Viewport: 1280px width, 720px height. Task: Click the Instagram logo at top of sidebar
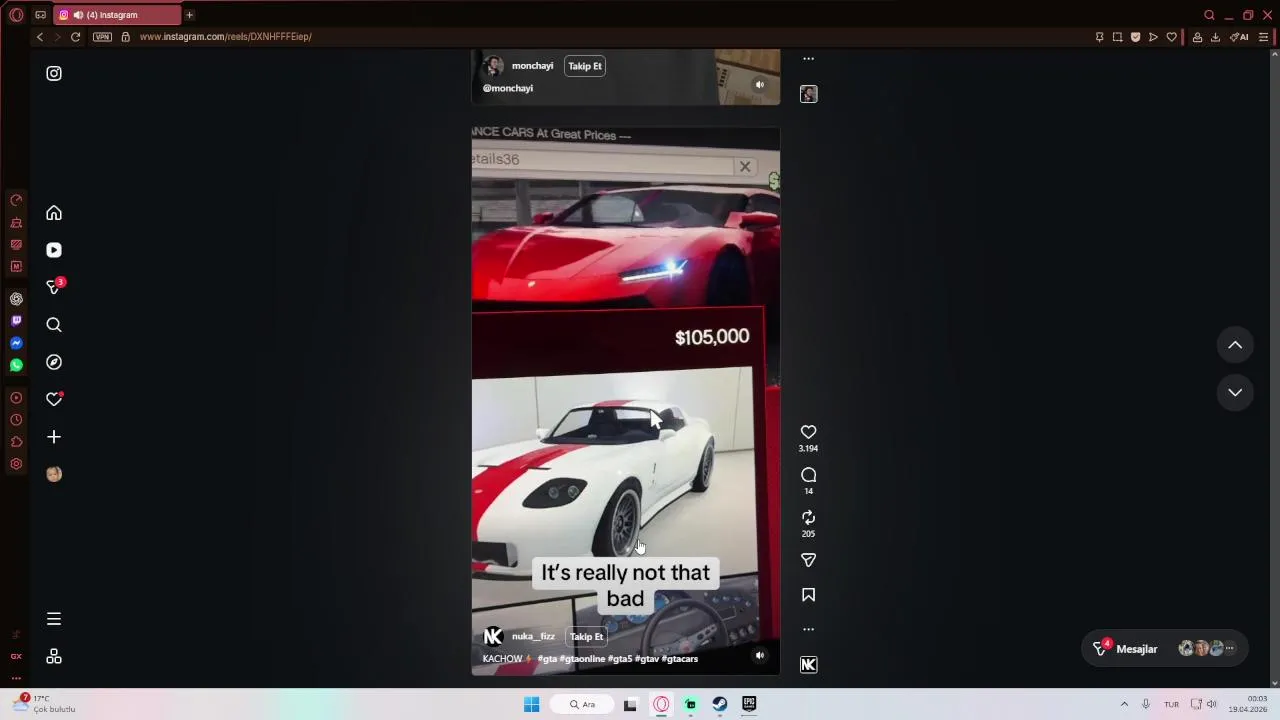[x=54, y=73]
